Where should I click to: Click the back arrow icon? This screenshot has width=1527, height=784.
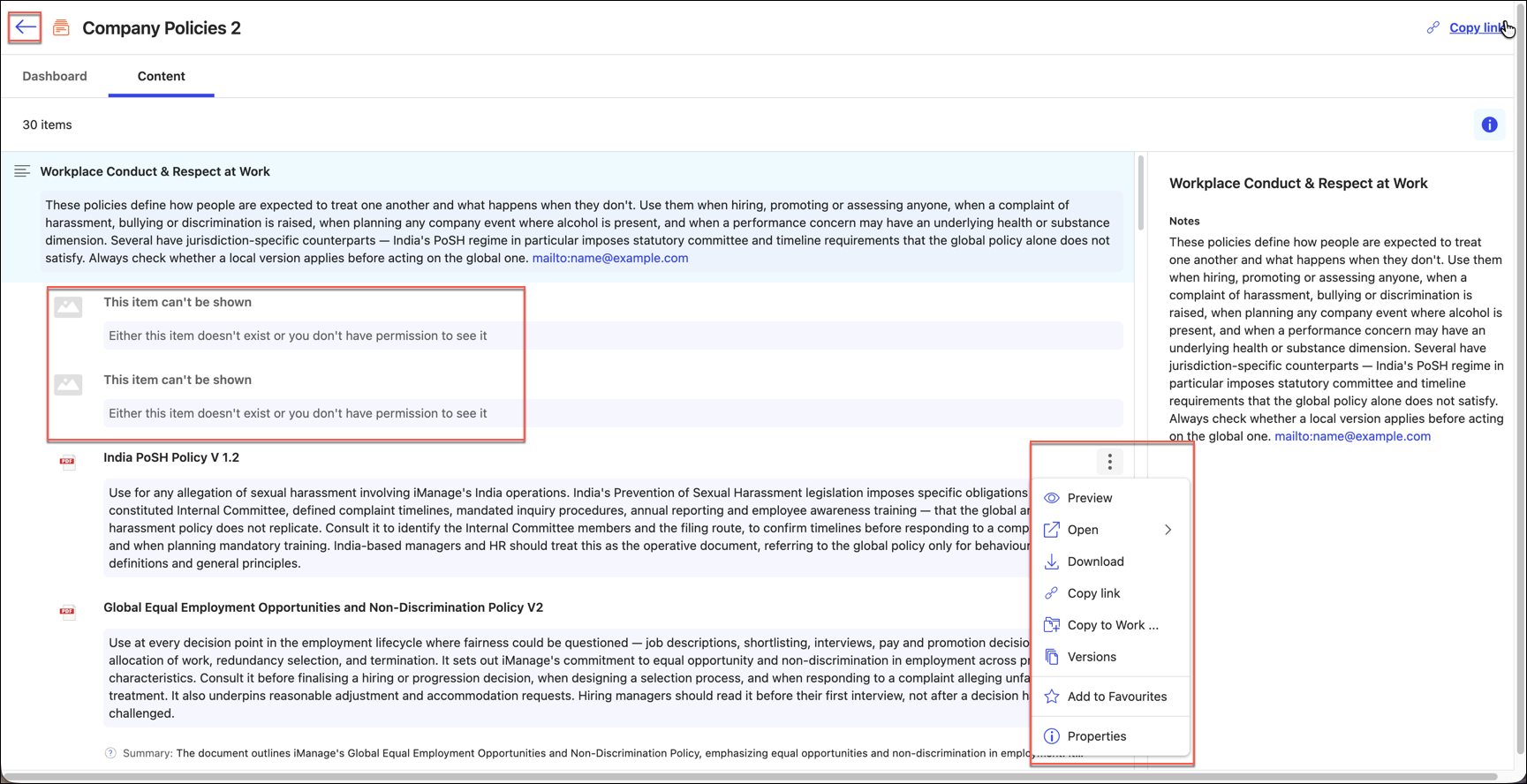pyautogui.click(x=26, y=27)
